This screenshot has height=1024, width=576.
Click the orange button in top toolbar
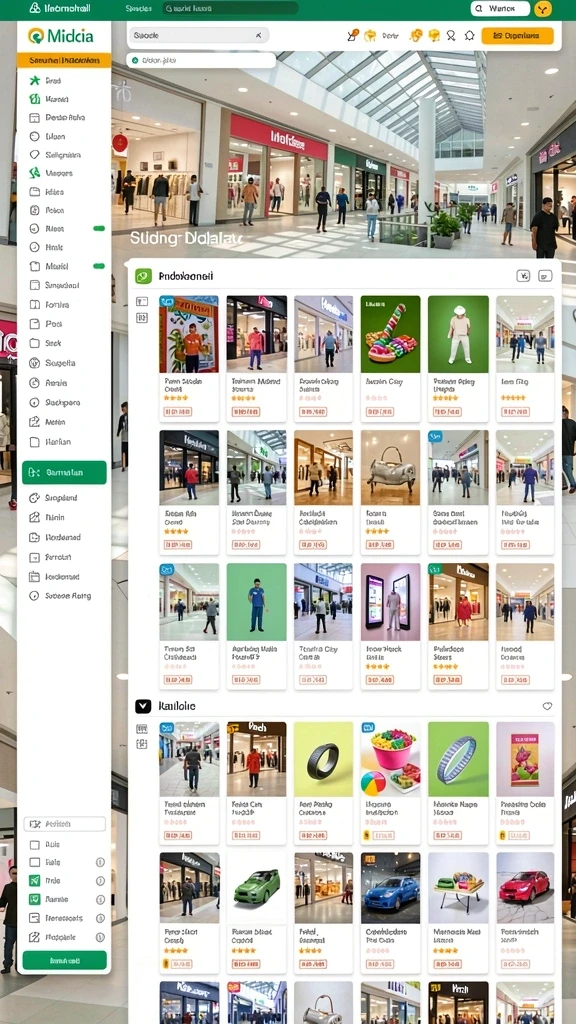pos(517,35)
